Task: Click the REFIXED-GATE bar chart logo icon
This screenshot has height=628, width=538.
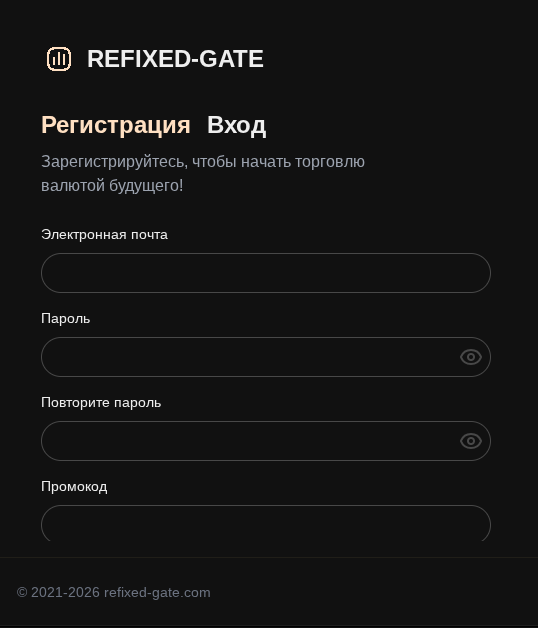Action: point(59,59)
